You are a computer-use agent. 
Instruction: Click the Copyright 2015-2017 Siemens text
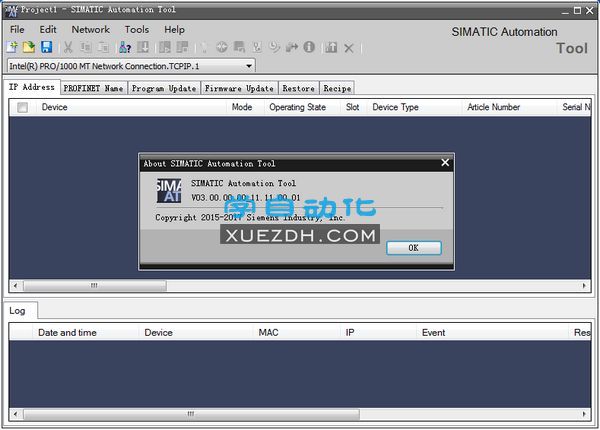pyautogui.click(x=250, y=218)
